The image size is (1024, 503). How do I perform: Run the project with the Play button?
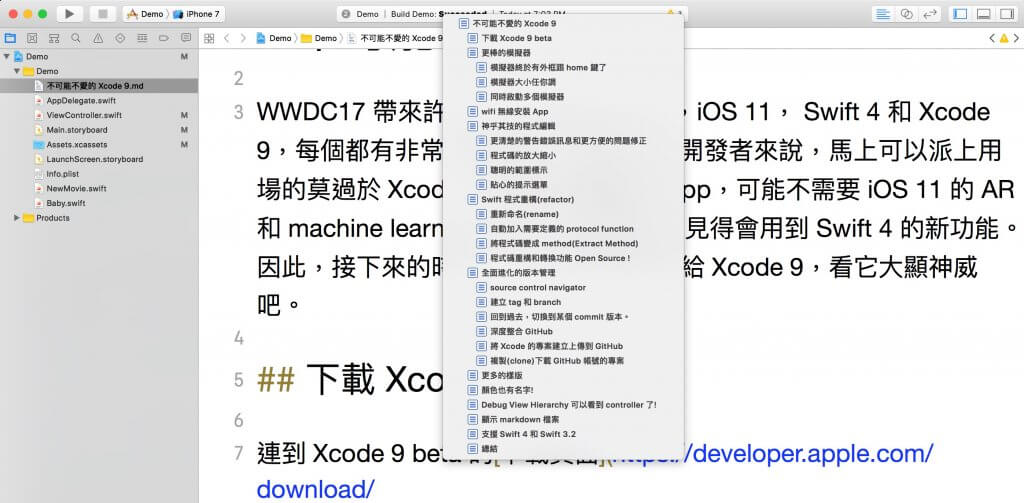click(x=70, y=14)
